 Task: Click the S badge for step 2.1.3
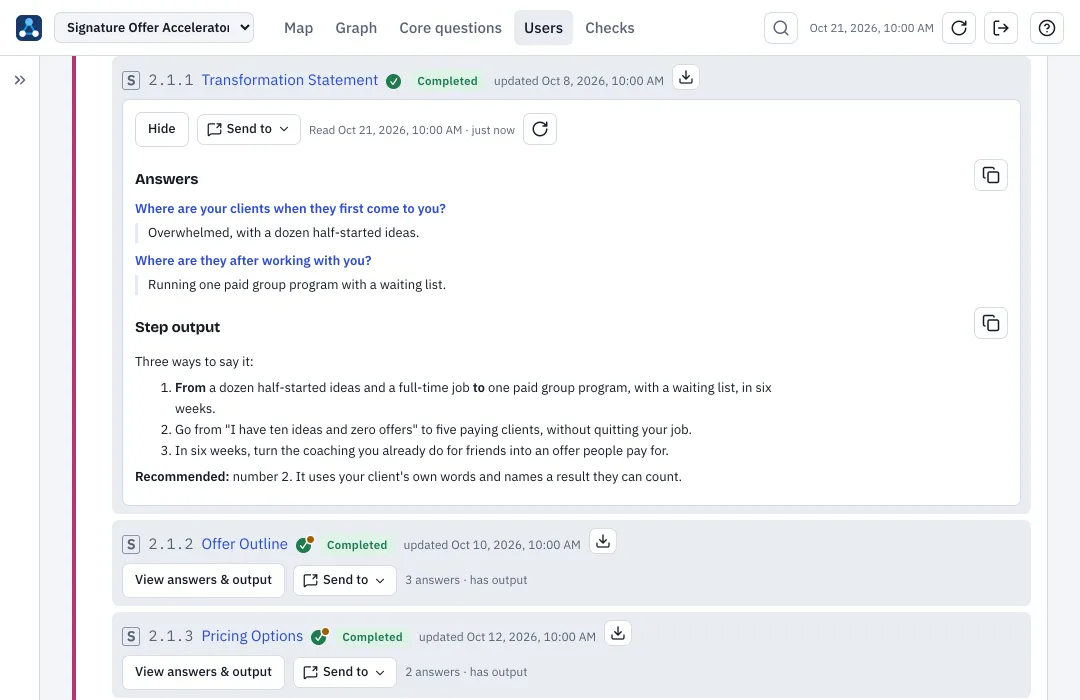pos(131,636)
